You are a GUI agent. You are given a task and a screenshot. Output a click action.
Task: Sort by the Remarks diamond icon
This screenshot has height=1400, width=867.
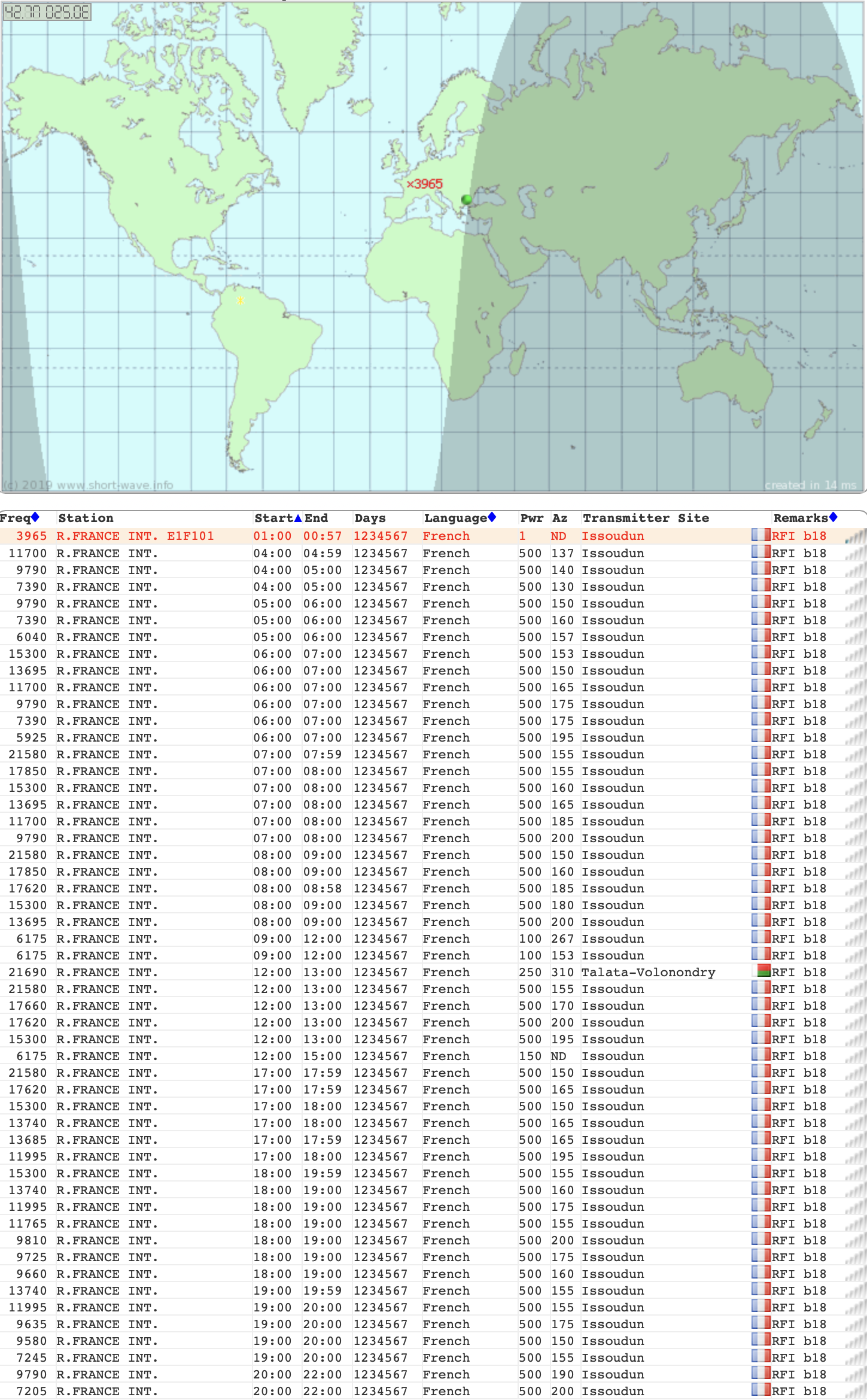833,517
